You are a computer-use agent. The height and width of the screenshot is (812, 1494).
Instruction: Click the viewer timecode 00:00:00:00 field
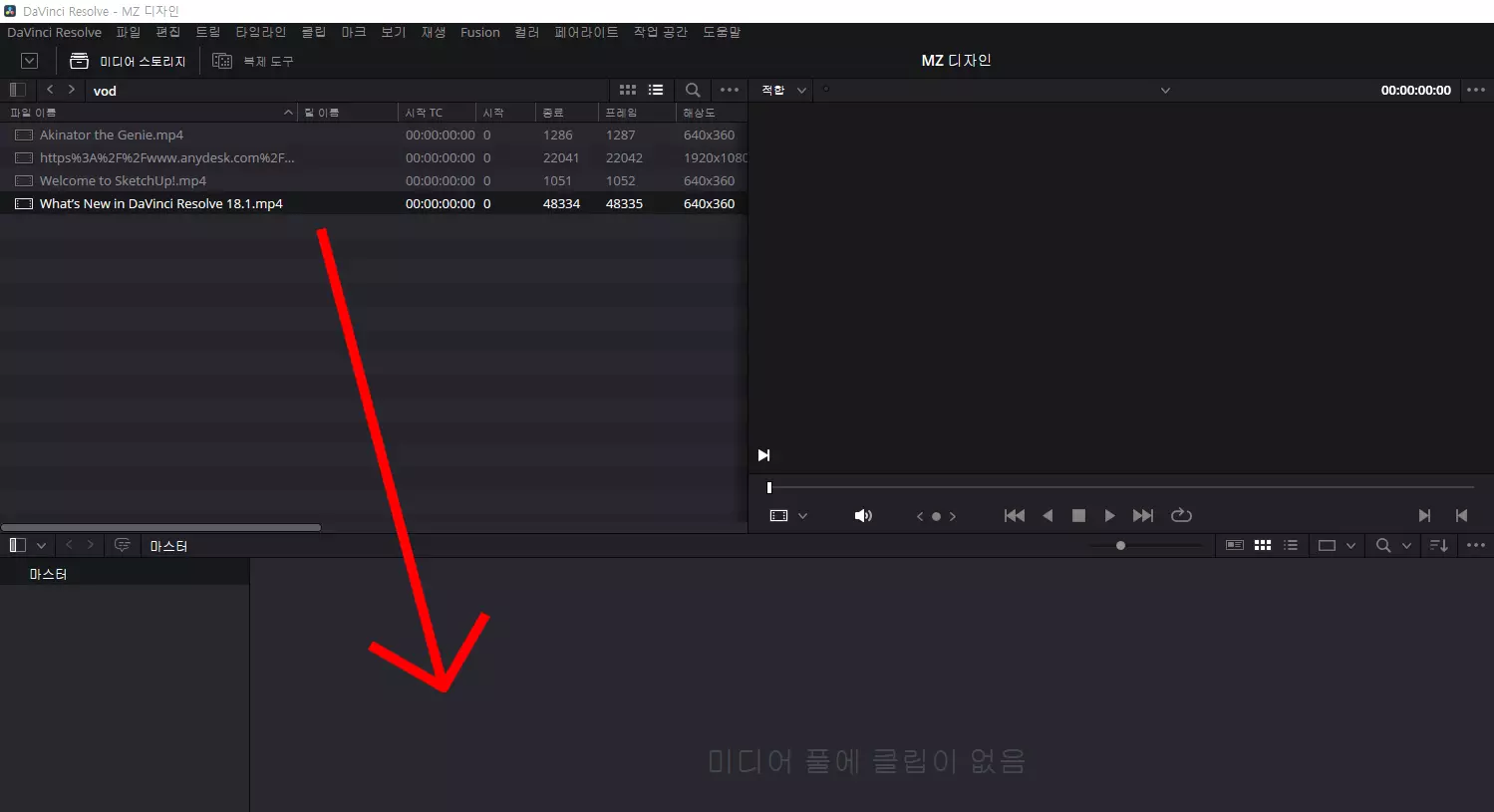(1415, 90)
